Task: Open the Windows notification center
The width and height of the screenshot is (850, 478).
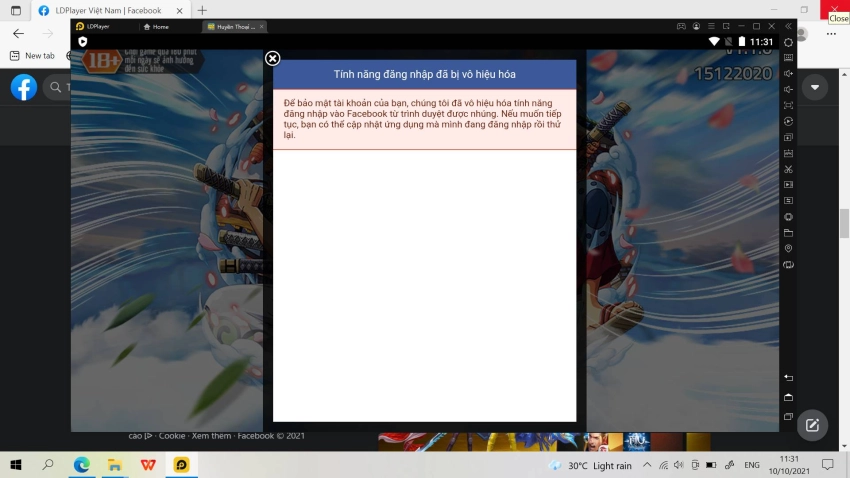Action: (x=827, y=464)
